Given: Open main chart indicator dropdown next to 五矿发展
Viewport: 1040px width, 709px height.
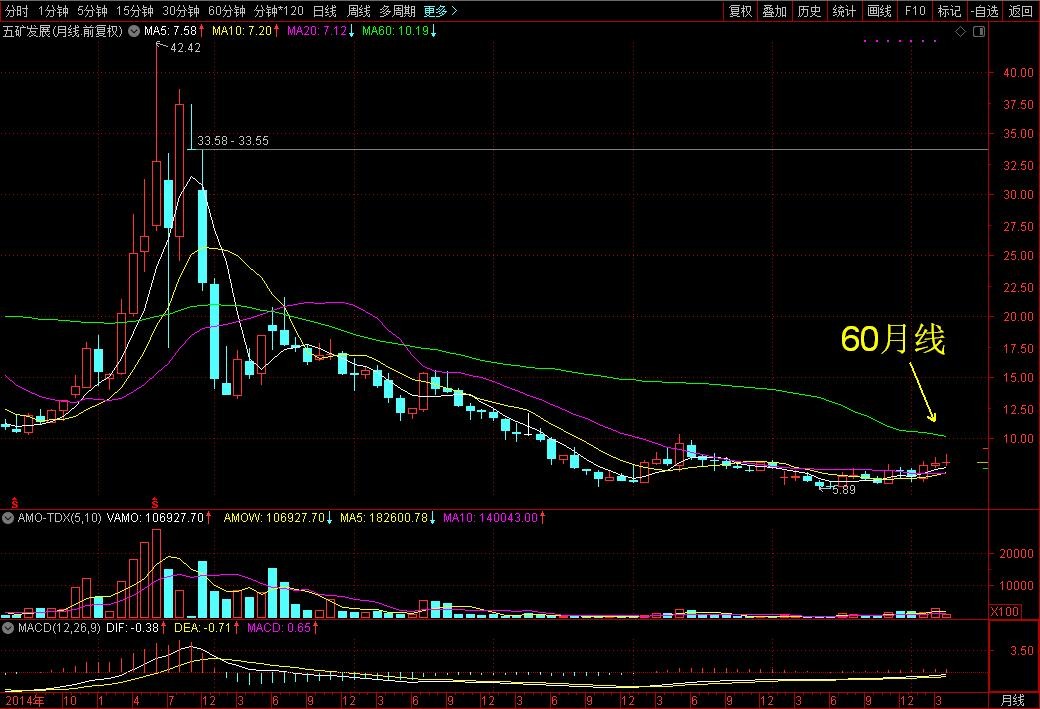Looking at the screenshot, I should [x=133, y=31].
